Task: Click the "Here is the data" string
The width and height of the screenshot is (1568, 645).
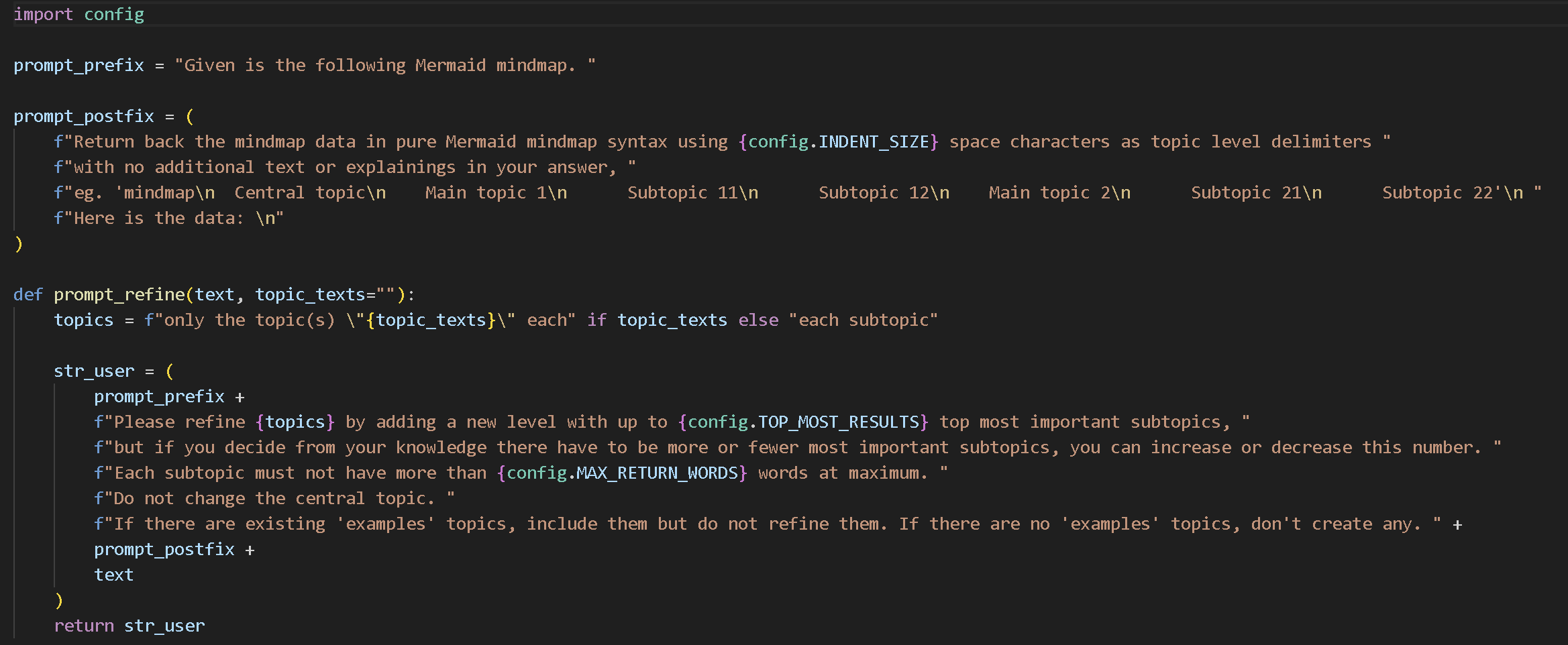Action: click(x=168, y=218)
